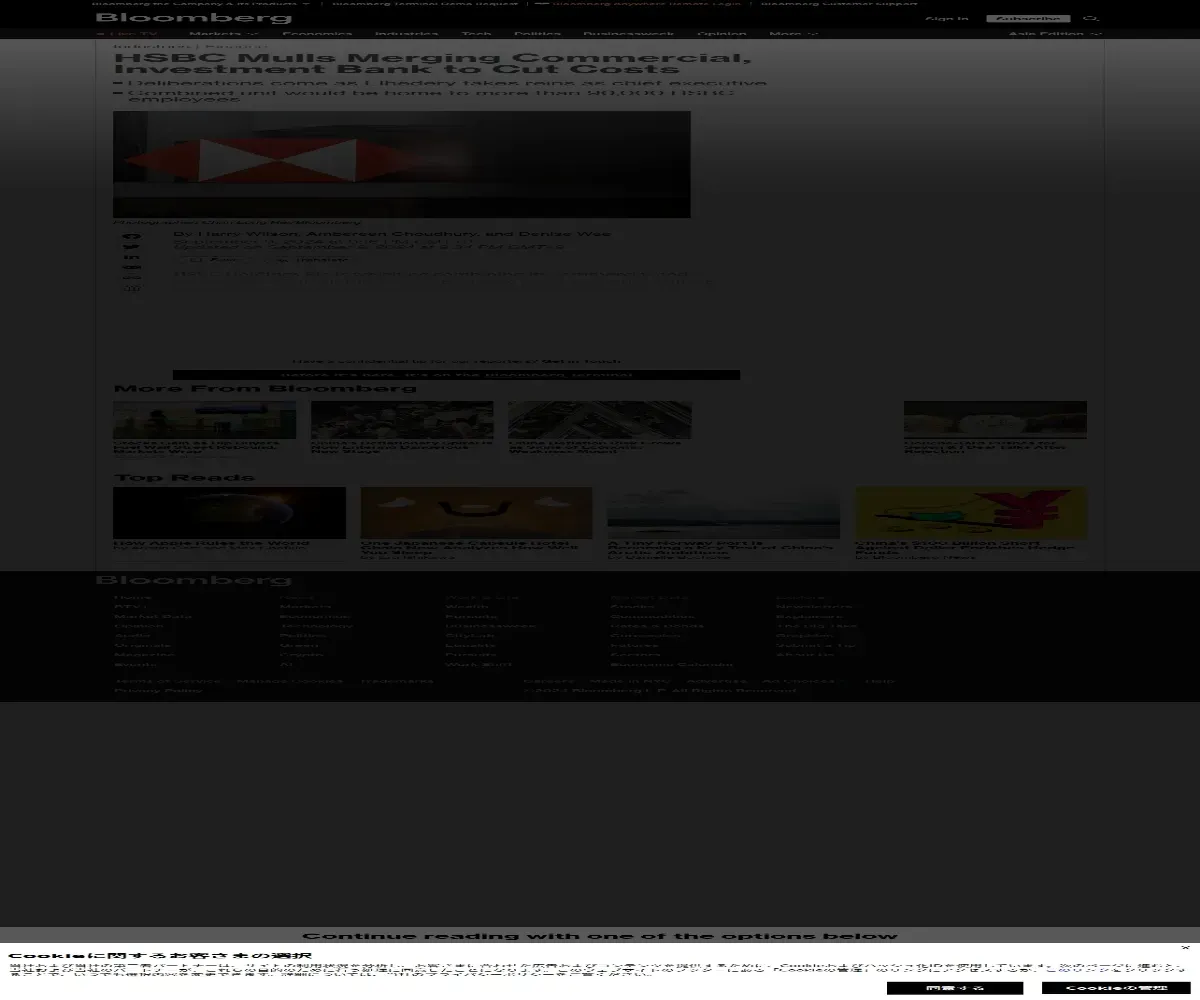Open Ad Choices link in the footer
The width and height of the screenshot is (1200, 1000).
[802, 681]
